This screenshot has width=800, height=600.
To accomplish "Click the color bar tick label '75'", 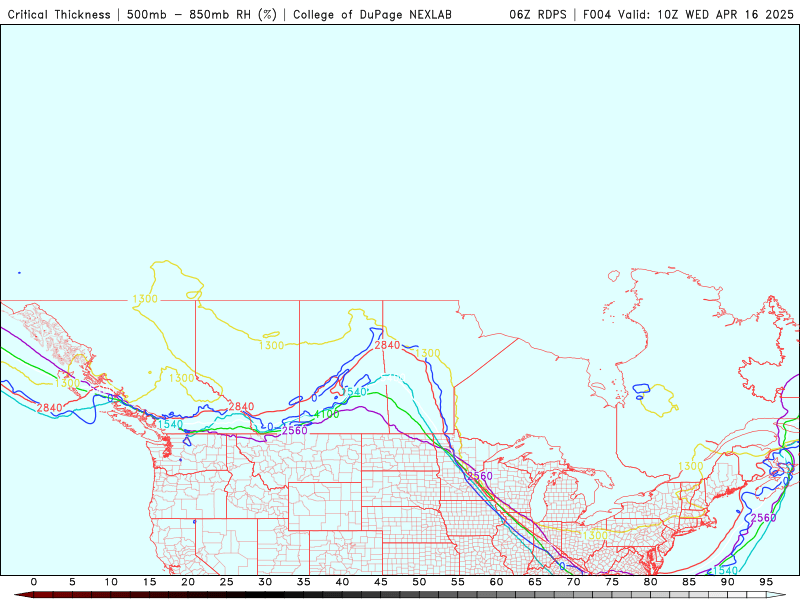I will point(612,582).
